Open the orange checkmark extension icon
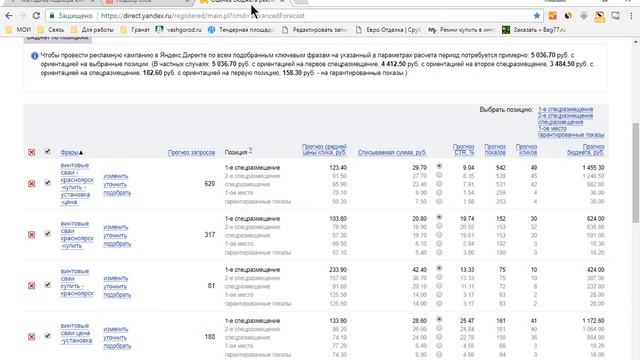 pyautogui.click(x=553, y=16)
